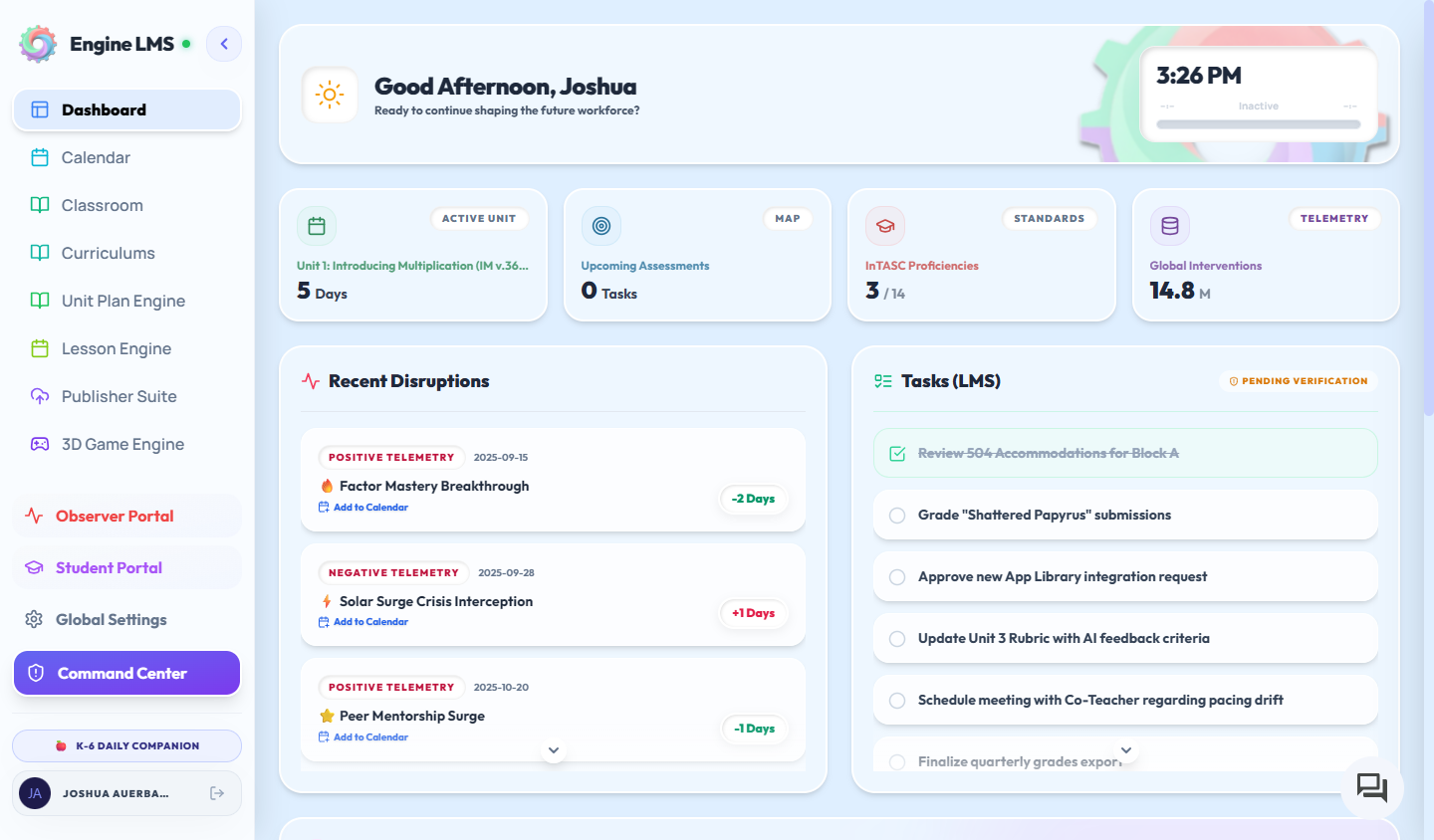Mark Grade "Shattered Papyrus" submissions complete
This screenshot has width=1434, height=840.
point(897,516)
